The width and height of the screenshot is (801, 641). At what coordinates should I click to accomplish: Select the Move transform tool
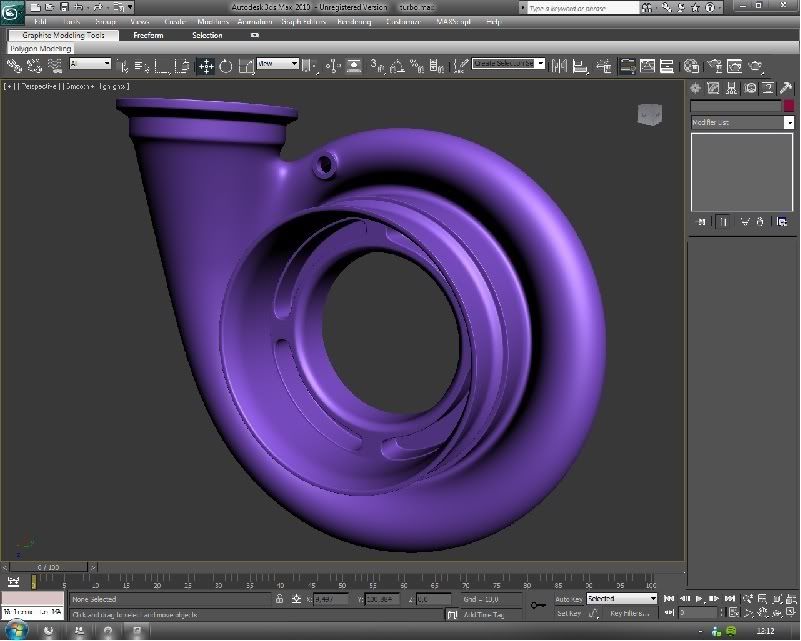(x=206, y=66)
